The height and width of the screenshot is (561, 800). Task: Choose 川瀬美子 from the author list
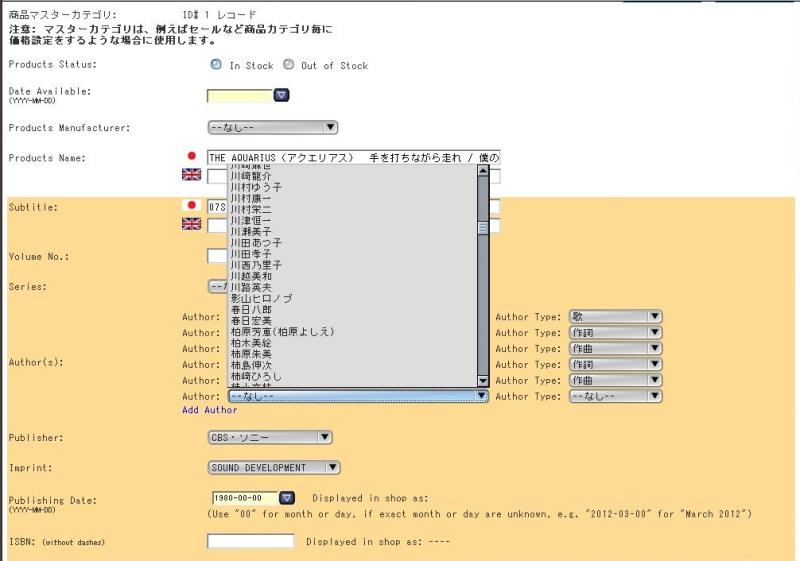pos(353,232)
